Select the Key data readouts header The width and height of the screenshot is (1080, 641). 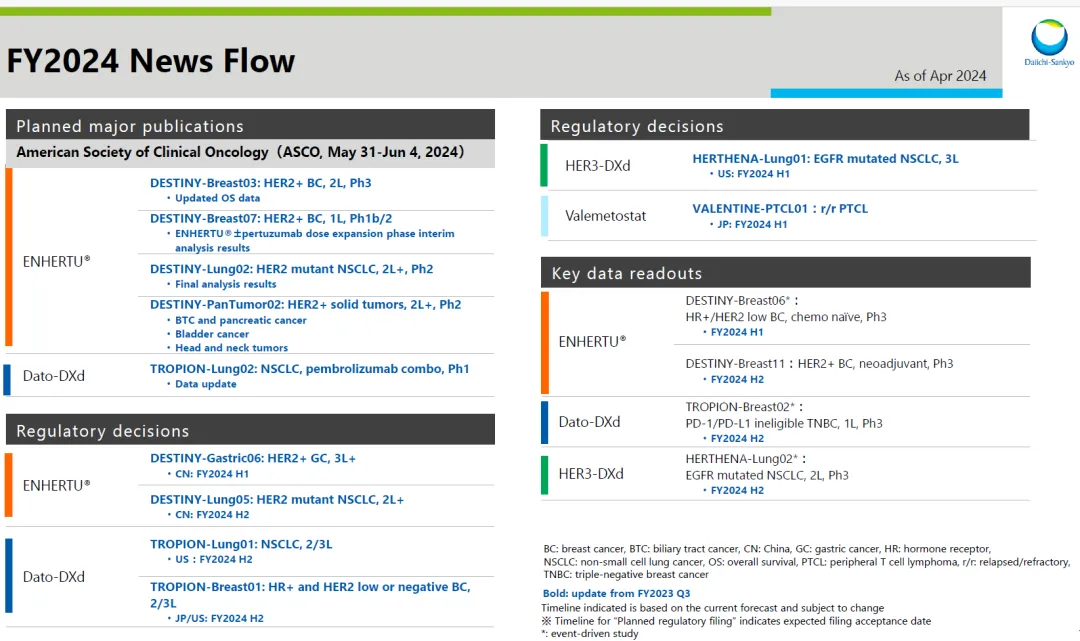(x=627, y=273)
